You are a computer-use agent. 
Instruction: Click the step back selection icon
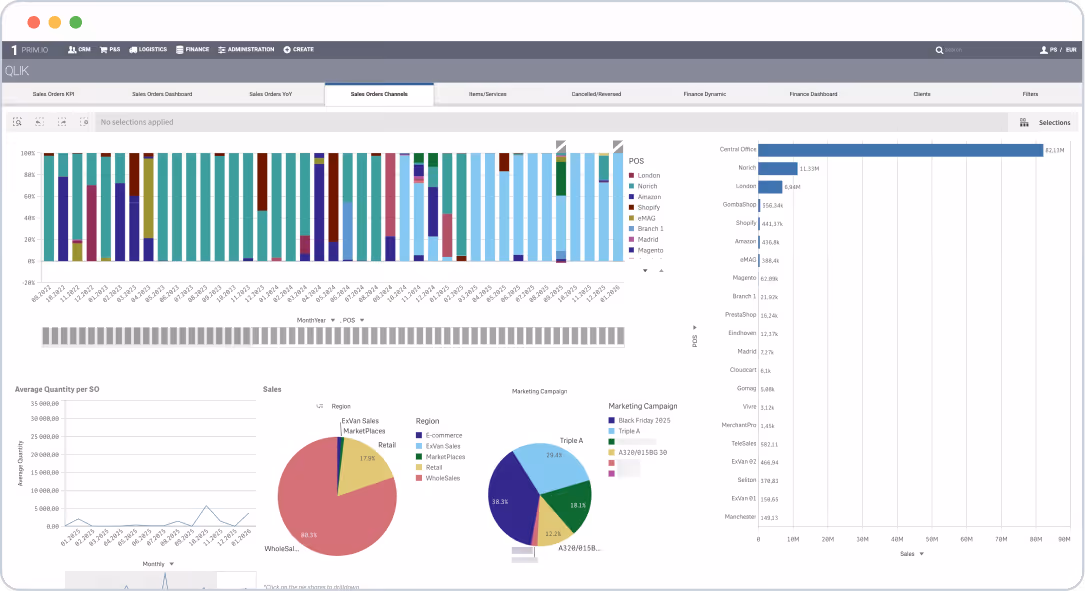click(39, 122)
